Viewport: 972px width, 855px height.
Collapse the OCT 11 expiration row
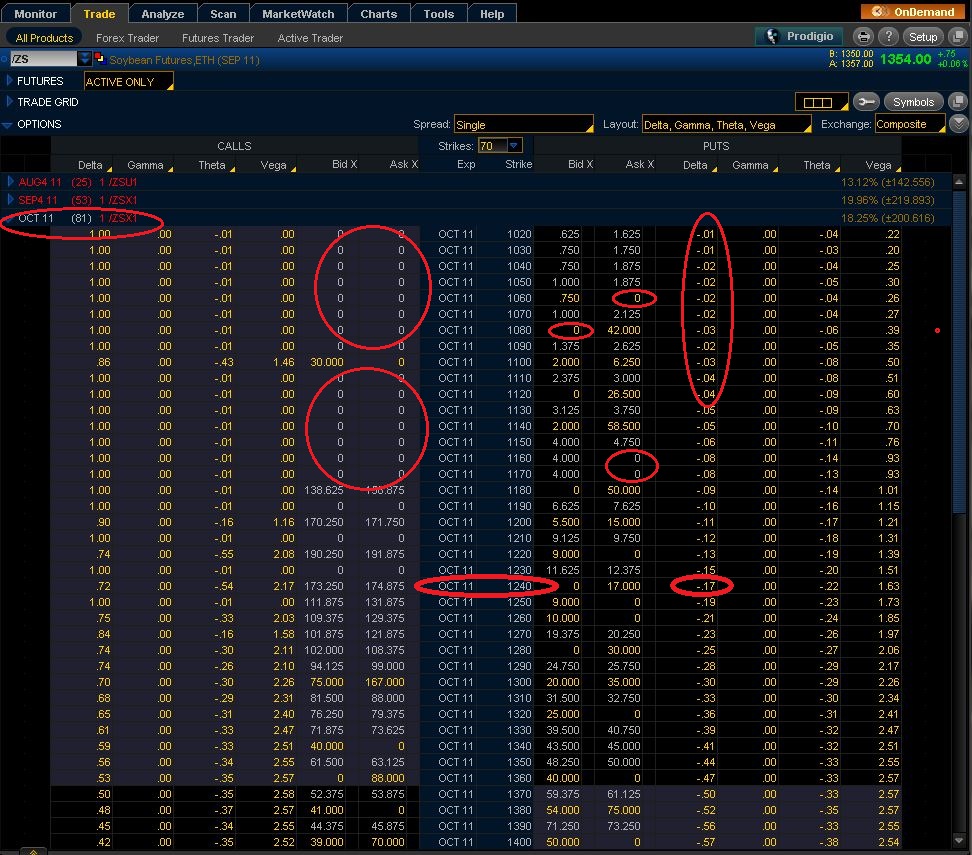(9, 218)
